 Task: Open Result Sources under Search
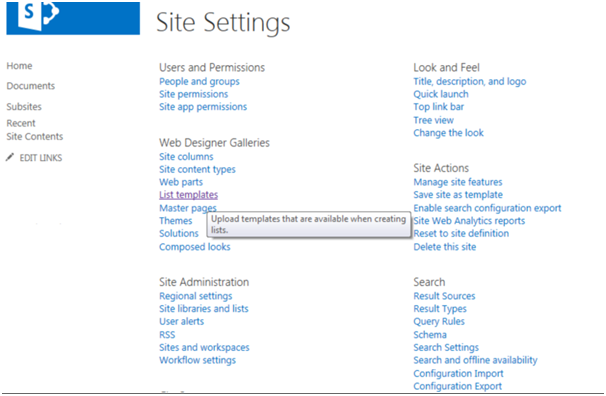tap(444, 296)
